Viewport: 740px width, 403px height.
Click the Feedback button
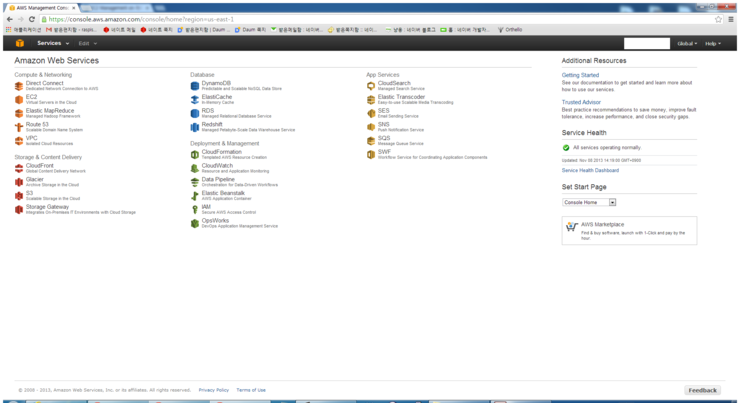[x=702, y=390]
